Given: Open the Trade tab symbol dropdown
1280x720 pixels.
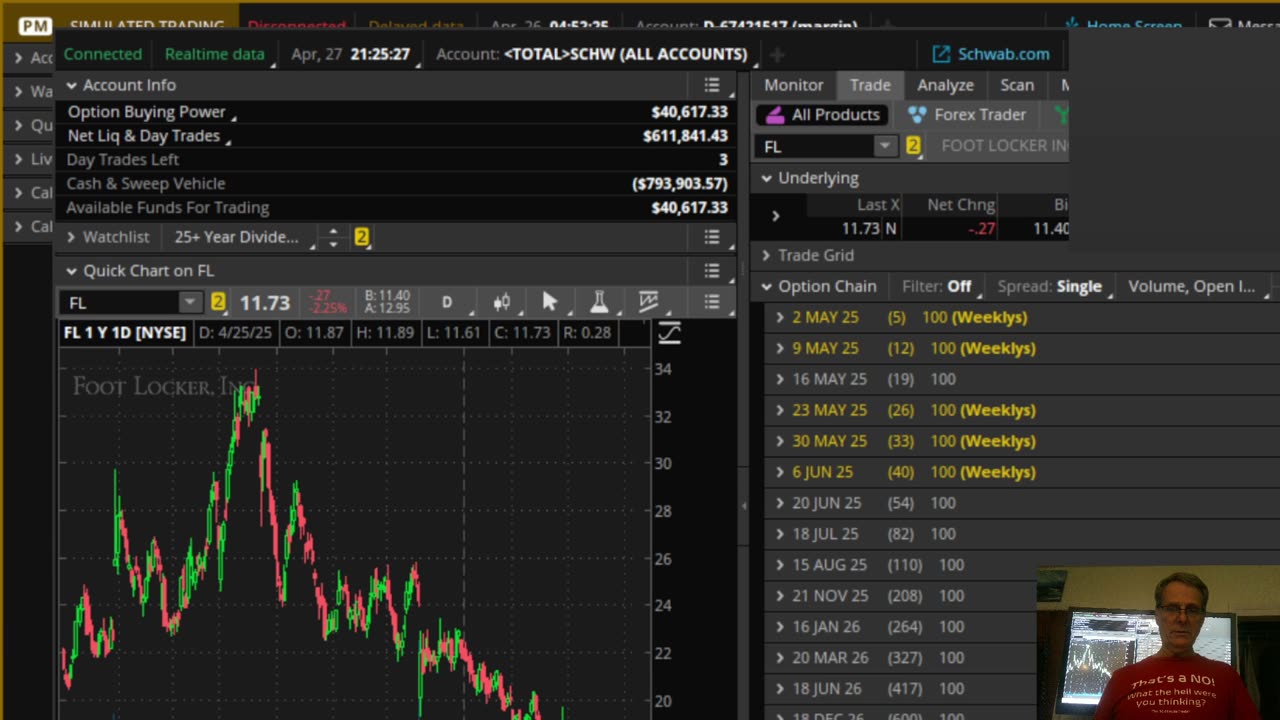Looking at the screenshot, I should [884, 146].
